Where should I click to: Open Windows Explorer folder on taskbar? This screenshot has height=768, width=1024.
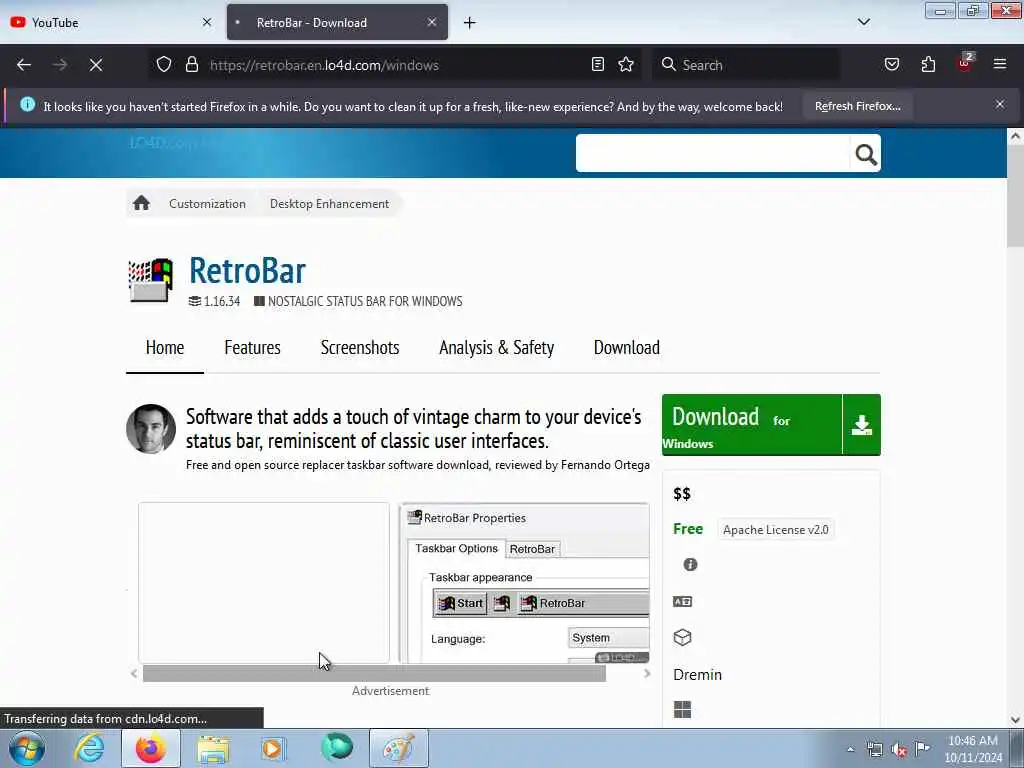213,748
